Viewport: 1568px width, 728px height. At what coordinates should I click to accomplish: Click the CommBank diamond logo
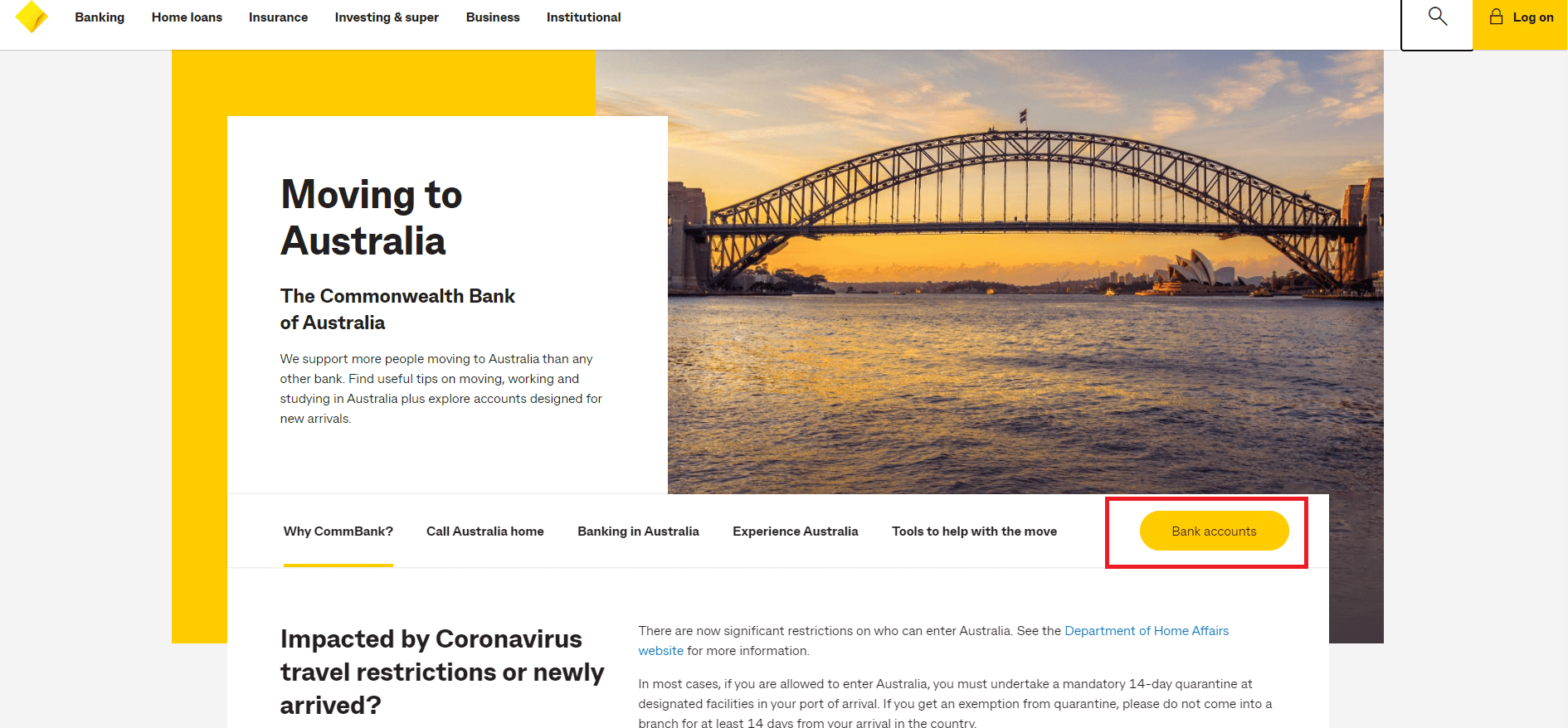pyautogui.click(x=32, y=17)
